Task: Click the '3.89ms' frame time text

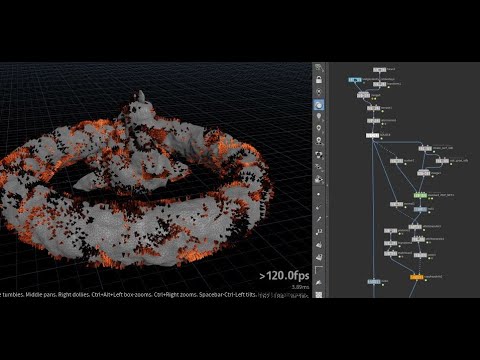Action: click(301, 287)
